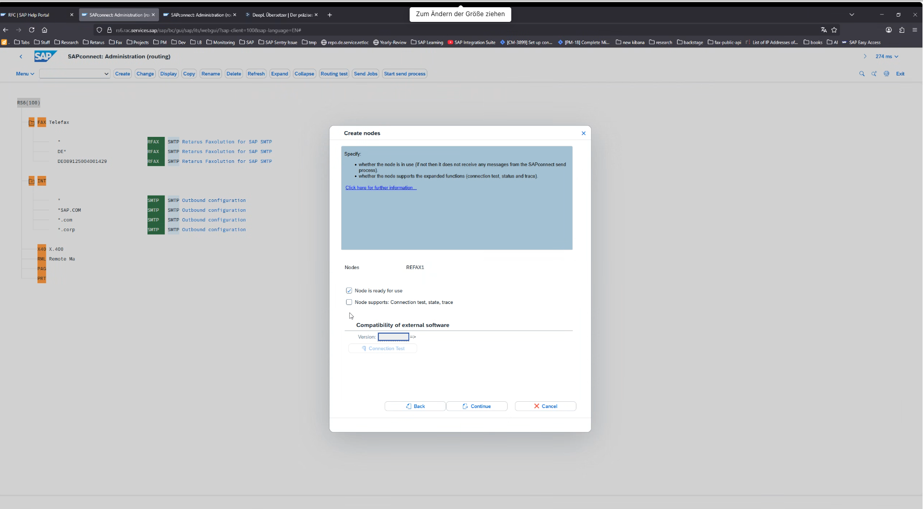Screen dimensions: 923x509
Task: Select the PRT tree node
Action: [42, 278]
